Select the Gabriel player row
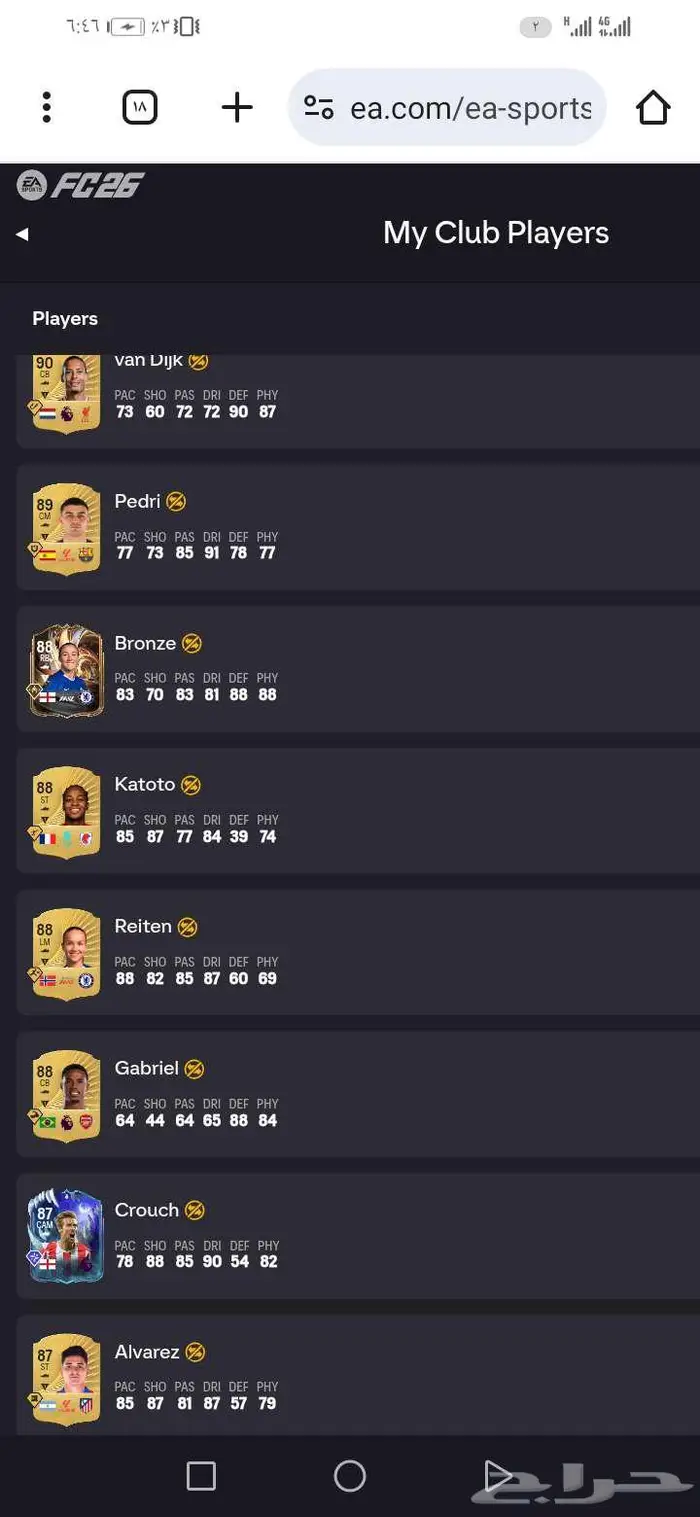Viewport: 700px width, 1517px height. click(x=358, y=1094)
